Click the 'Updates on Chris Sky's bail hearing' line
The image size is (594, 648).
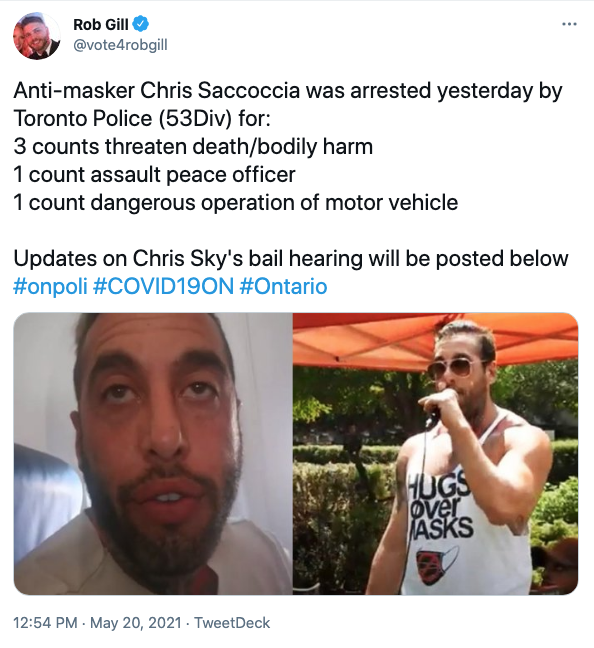(291, 259)
